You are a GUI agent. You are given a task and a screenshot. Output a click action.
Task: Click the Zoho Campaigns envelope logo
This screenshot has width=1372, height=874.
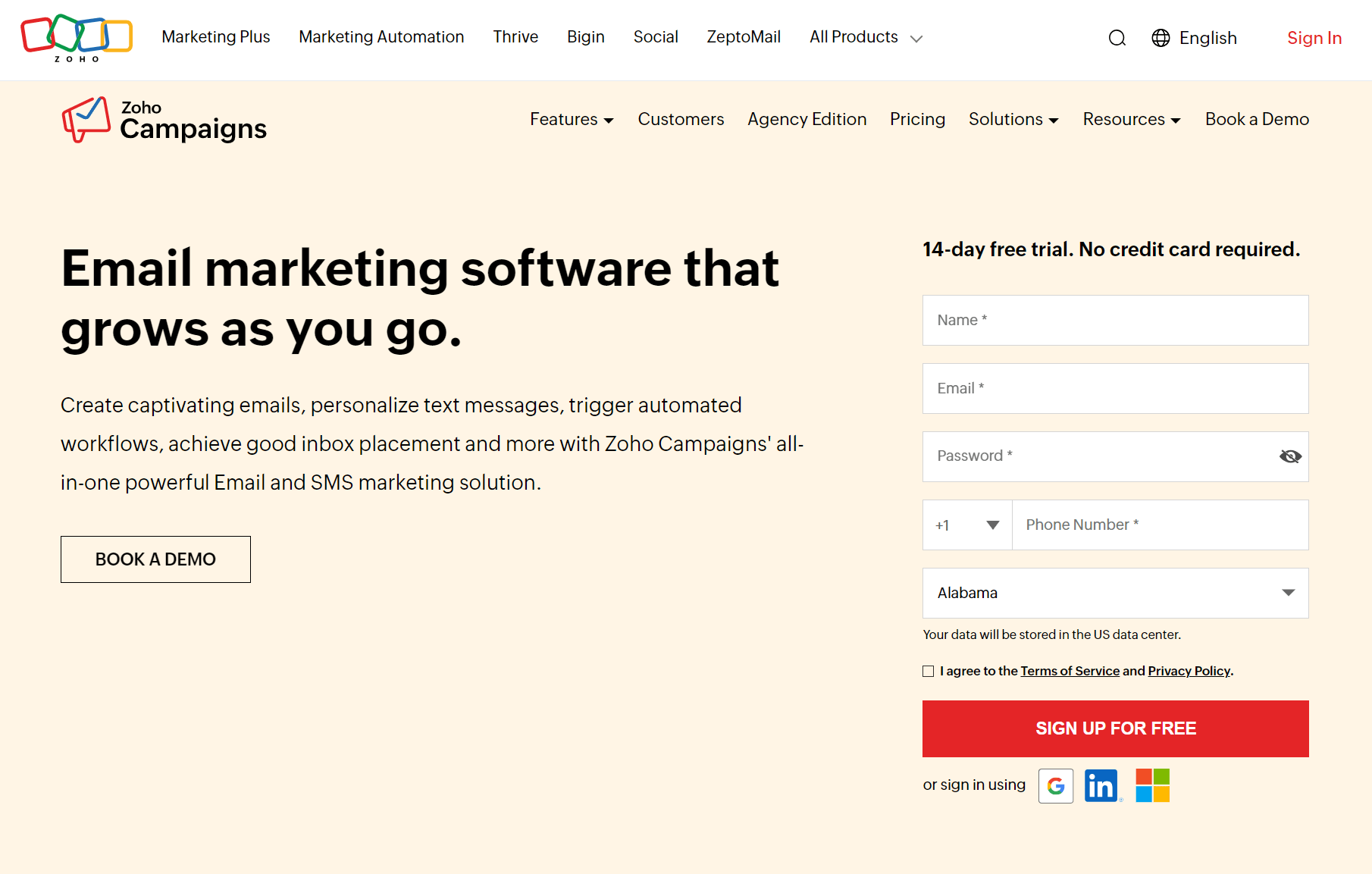[x=86, y=120]
